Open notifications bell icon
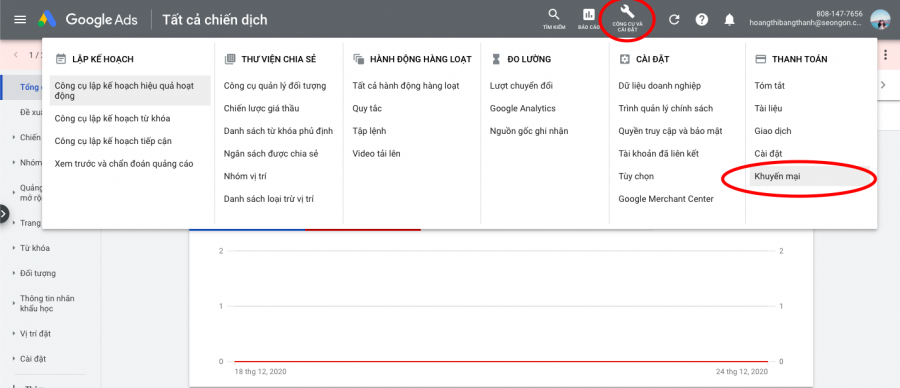 click(730, 20)
